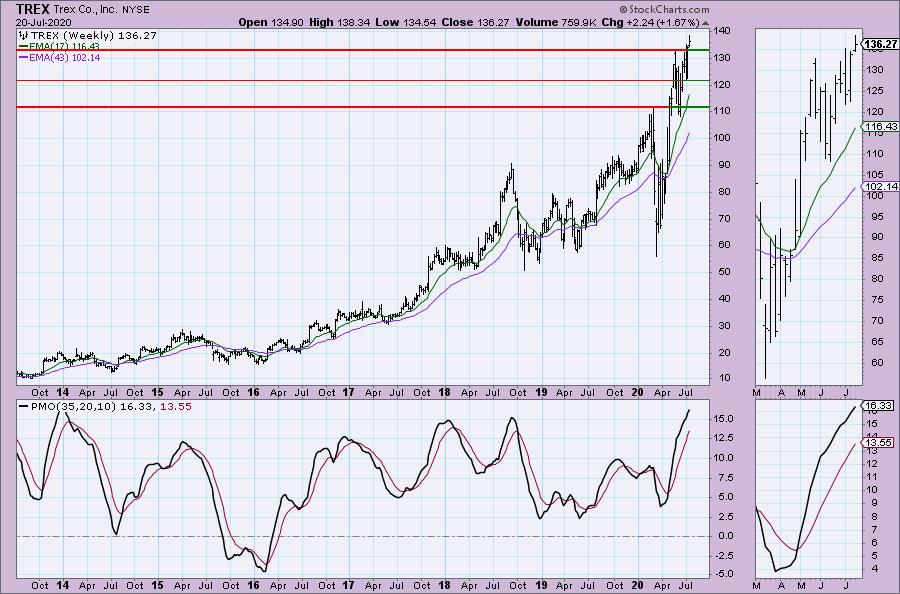Screen dimensions: 900x594
Task: Click the '-2.5' PMO axis label
Action: coord(722,556)
